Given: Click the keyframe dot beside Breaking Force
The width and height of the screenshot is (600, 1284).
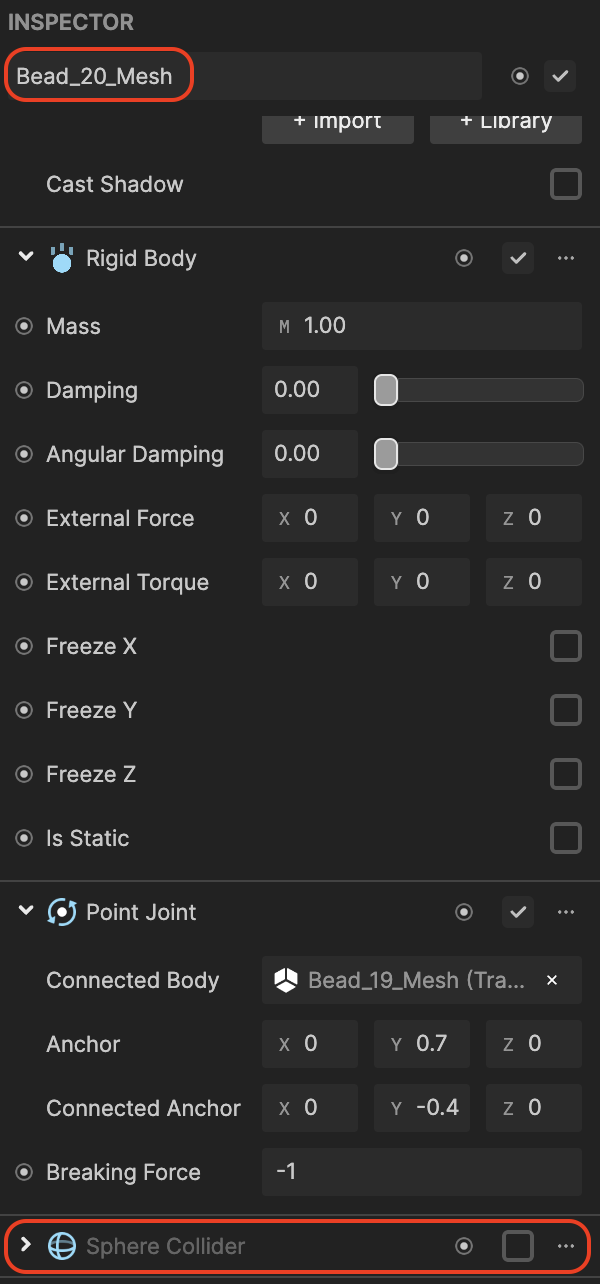Looking at the screenshot, I should (x=24, y=1172).
